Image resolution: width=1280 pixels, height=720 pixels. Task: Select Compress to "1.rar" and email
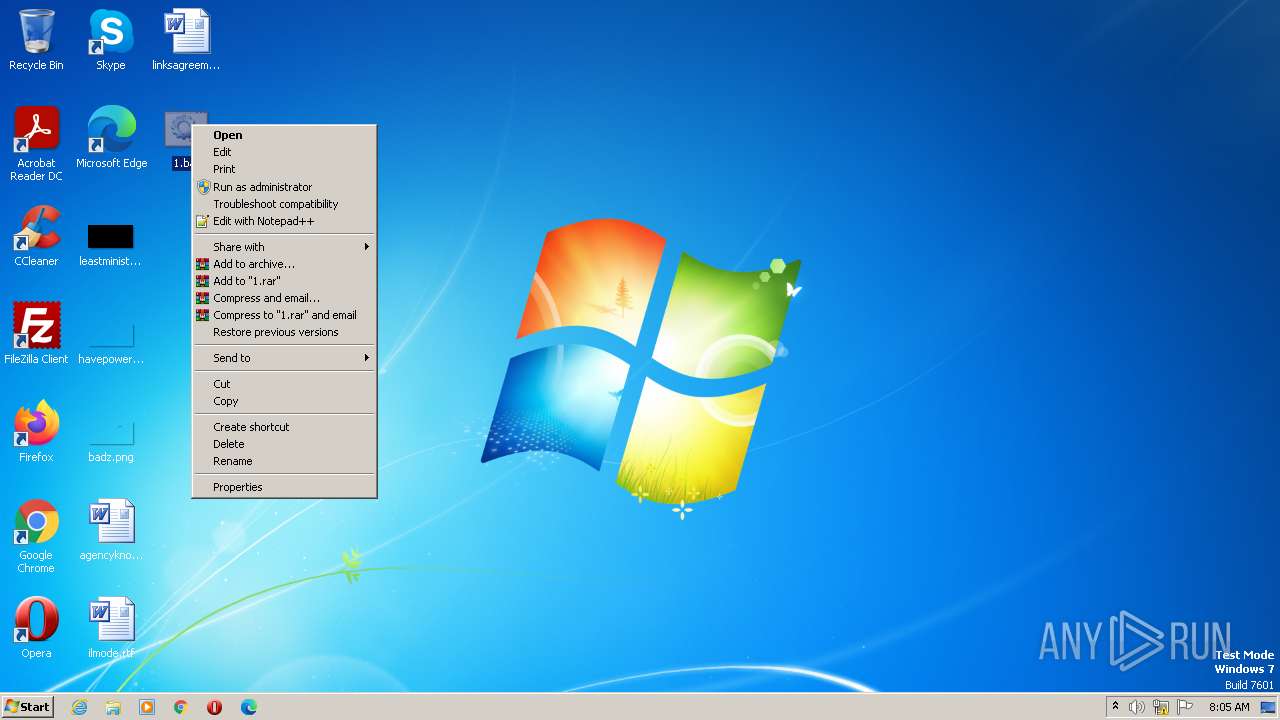click(284, 315)
